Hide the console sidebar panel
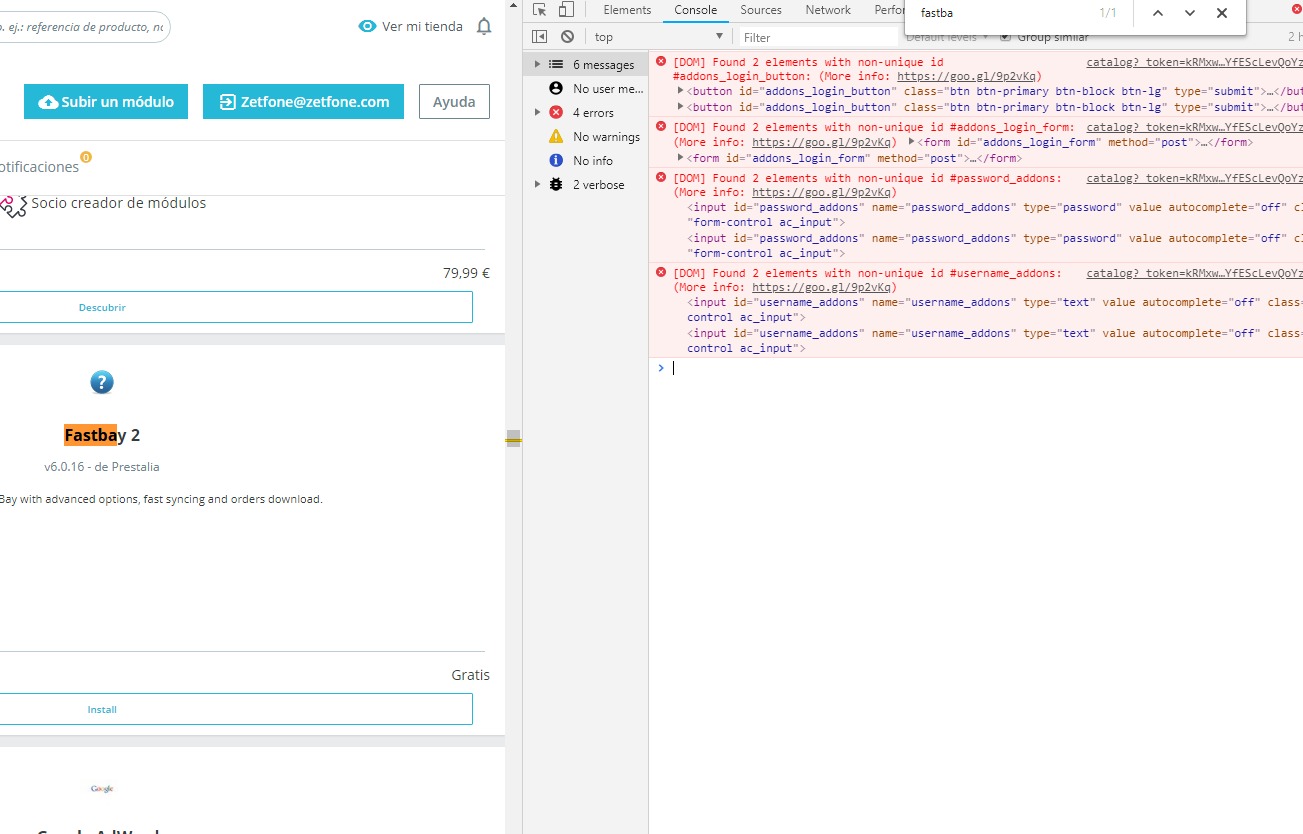 coord(540,37)
